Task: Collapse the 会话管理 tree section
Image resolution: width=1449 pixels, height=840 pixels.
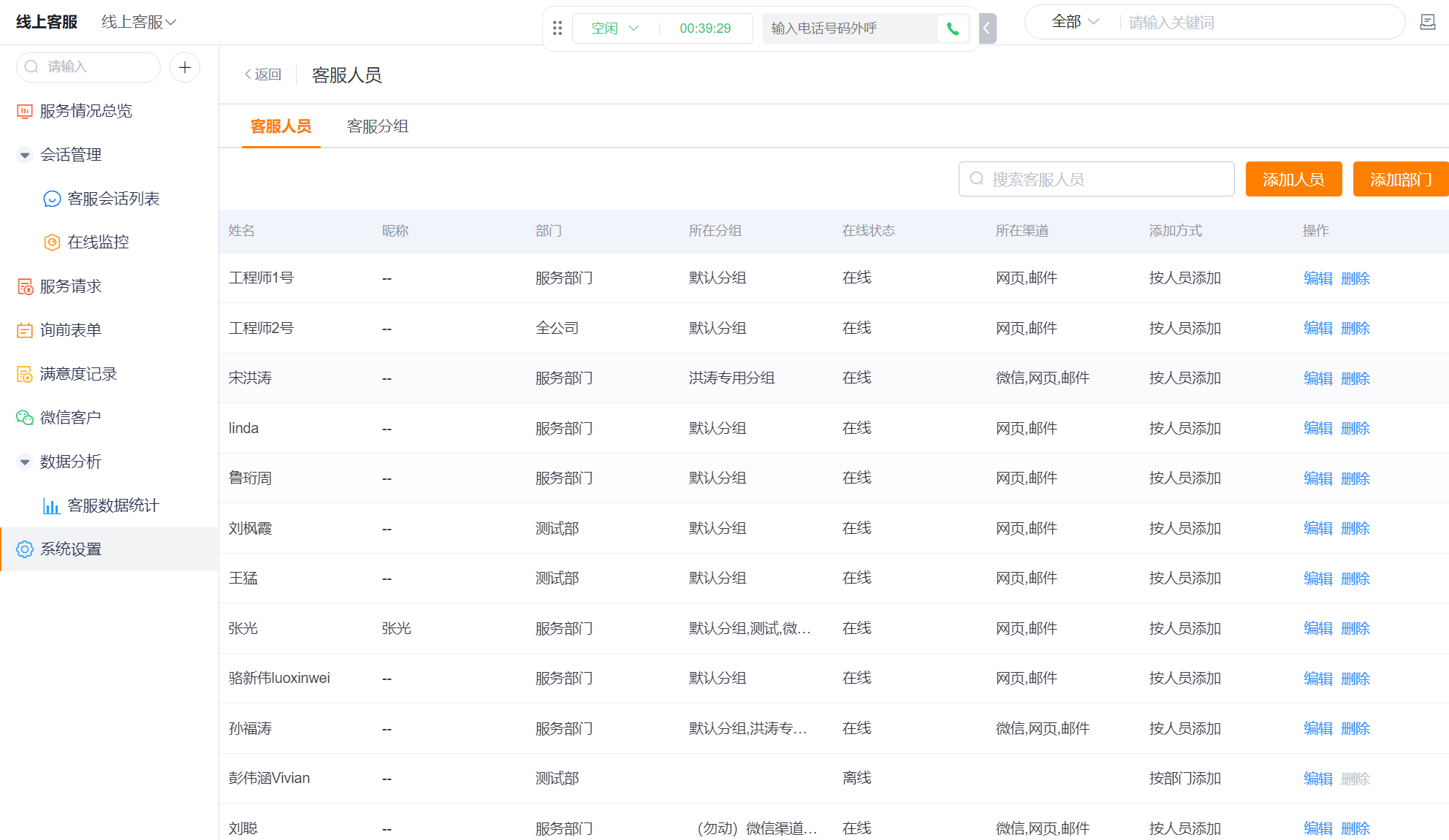Action: click(x=24, y=155)
